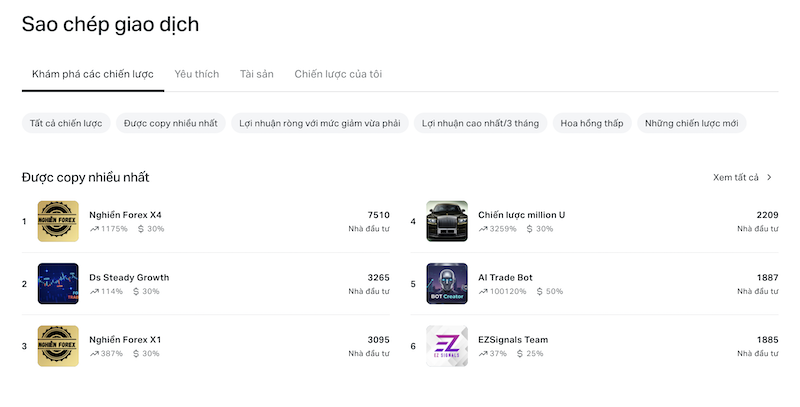The height and width of the screenshot is (407, 800).
Task: Open the Chiến lược của tôi tab
Action: tap(338, 74)
